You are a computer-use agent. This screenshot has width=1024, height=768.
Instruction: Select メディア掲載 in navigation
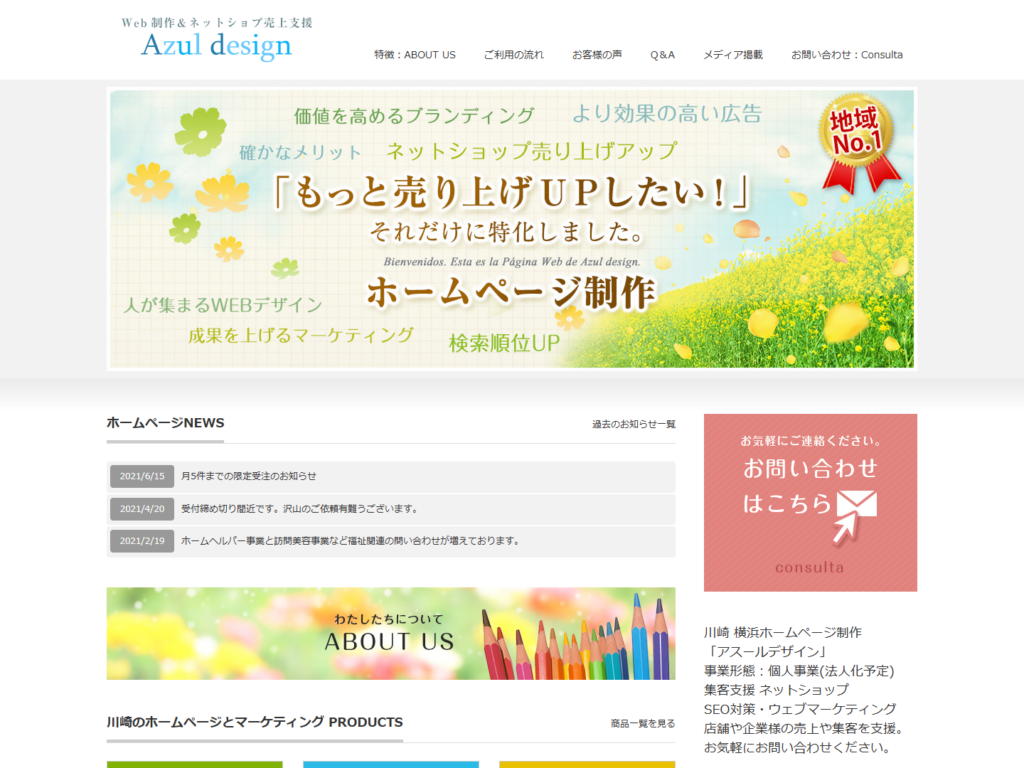(732, 55)
